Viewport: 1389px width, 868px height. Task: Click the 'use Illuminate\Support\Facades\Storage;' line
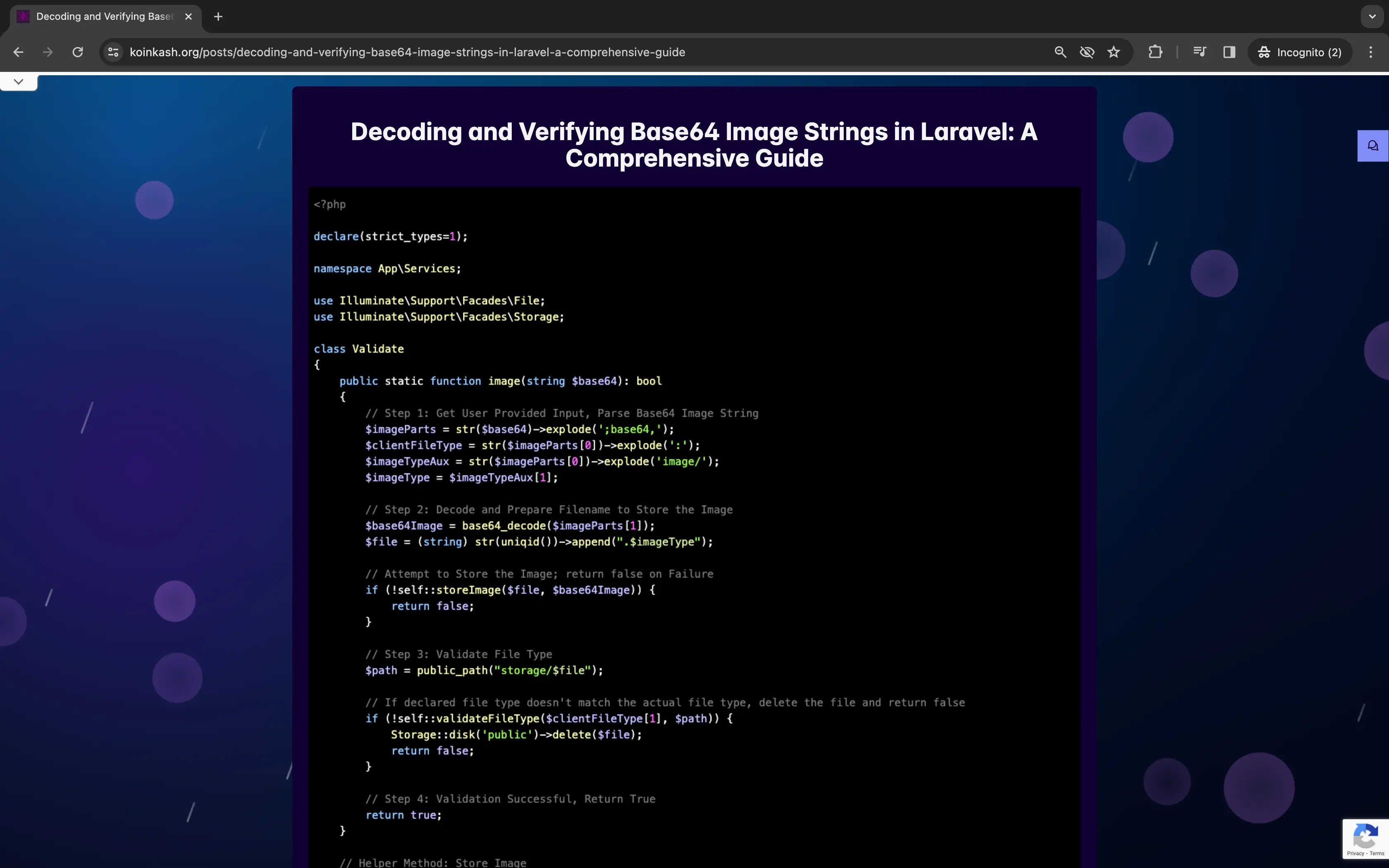[439, 317]
